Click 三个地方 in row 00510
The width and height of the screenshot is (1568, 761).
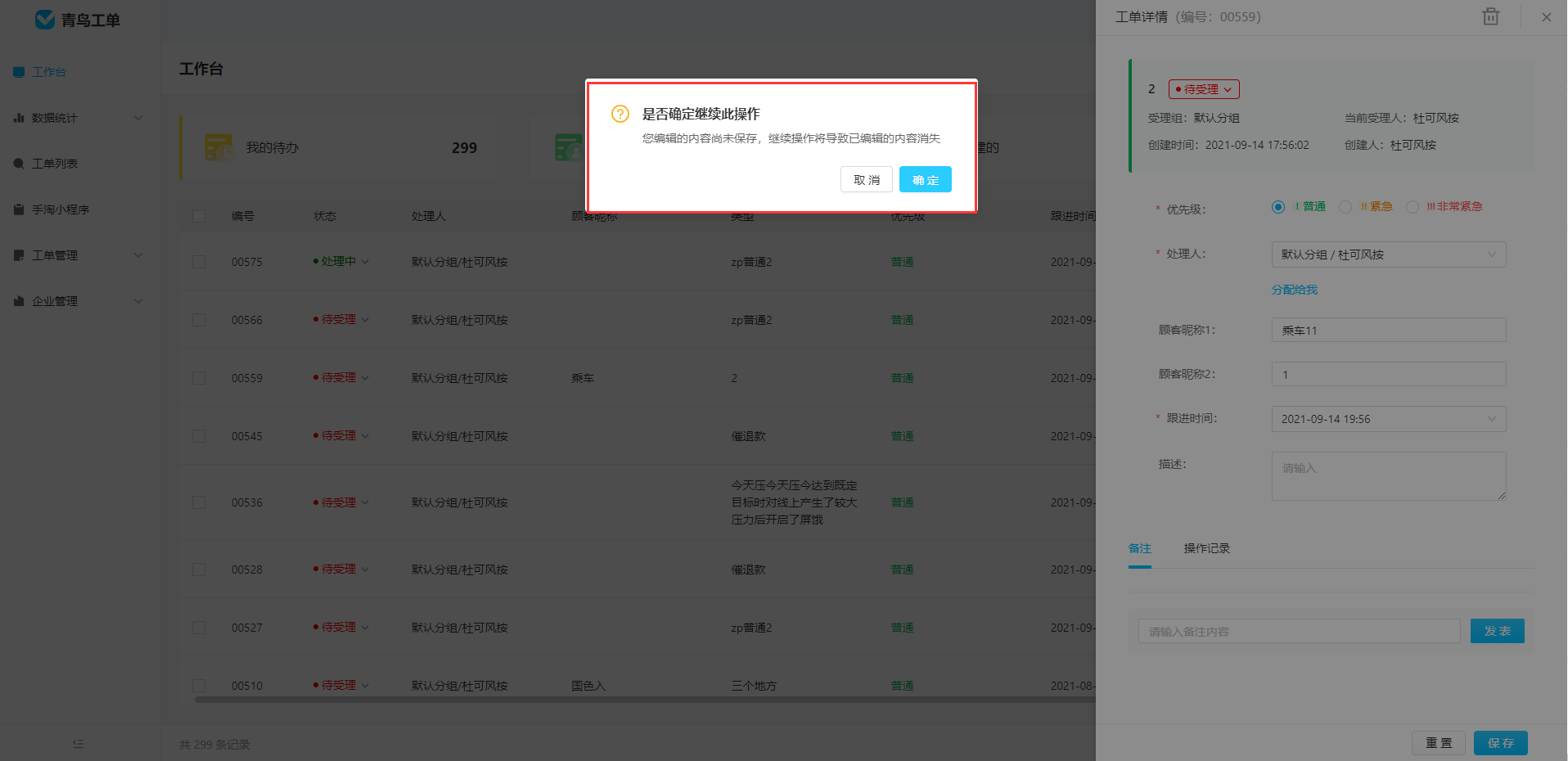[x=754, y=686]
